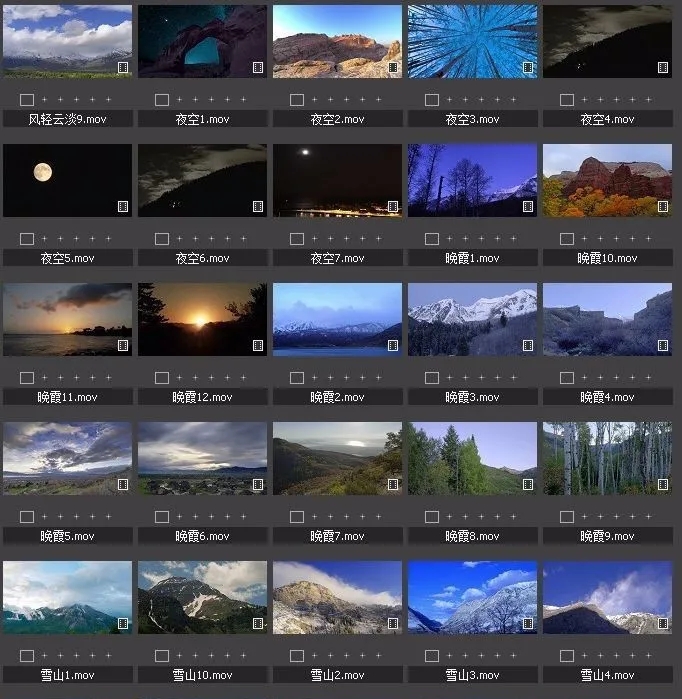
Task: Click the file name 晚霞6.mov
Action: (202, 536)
